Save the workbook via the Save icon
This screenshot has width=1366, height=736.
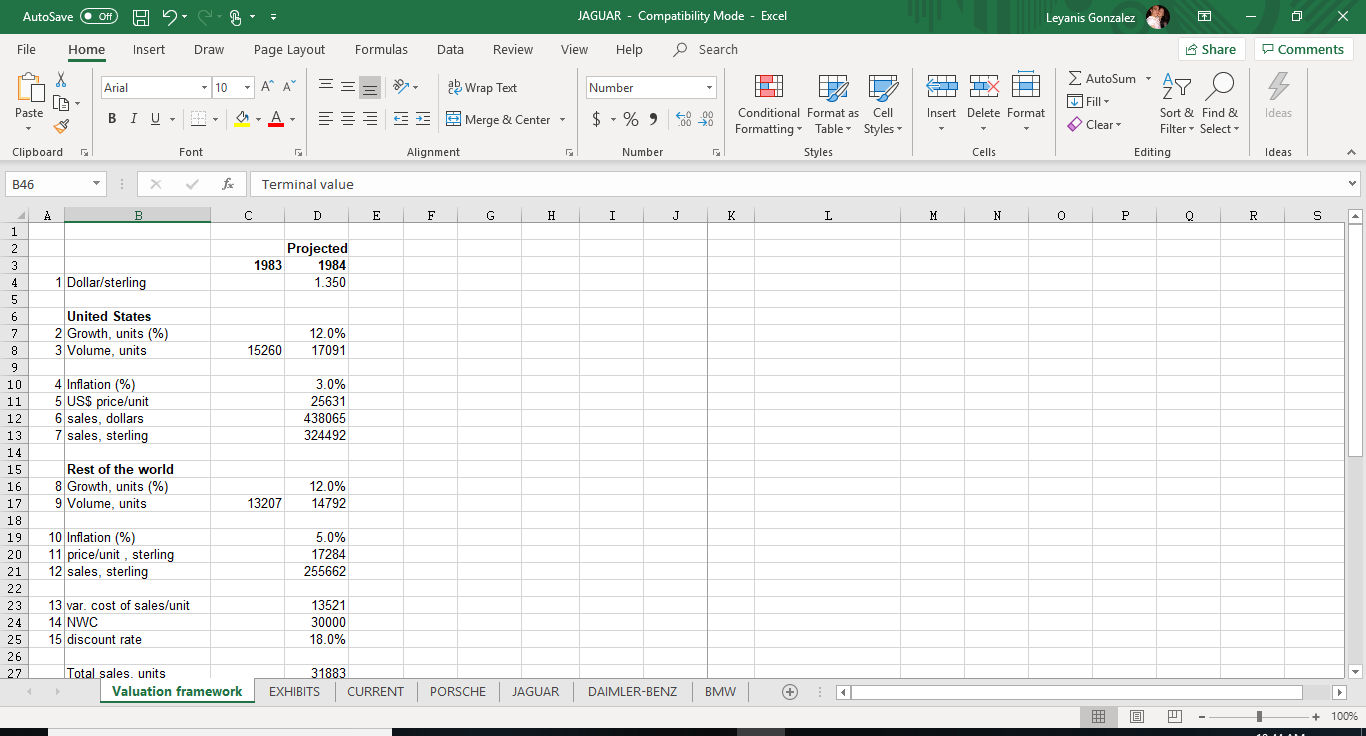[x=141, y=16]
